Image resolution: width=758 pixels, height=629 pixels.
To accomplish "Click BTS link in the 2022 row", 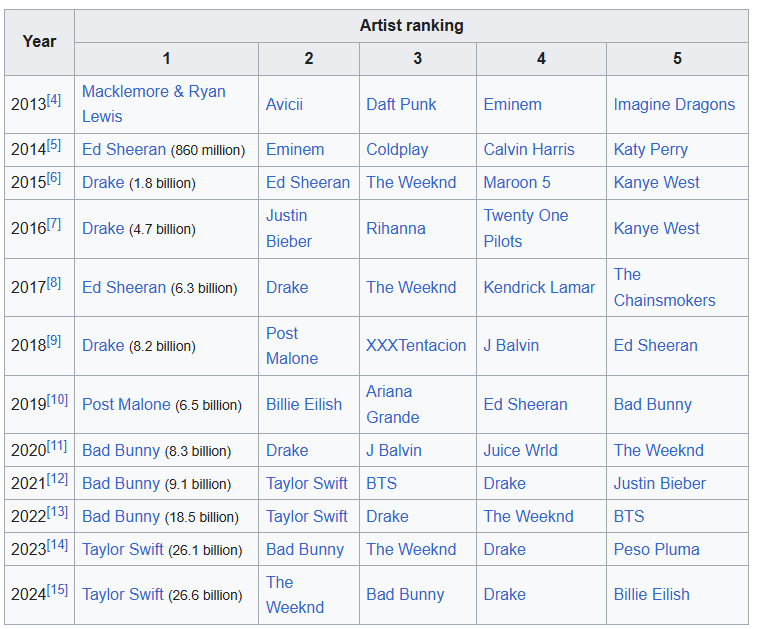I will click(x=629, y=516).
